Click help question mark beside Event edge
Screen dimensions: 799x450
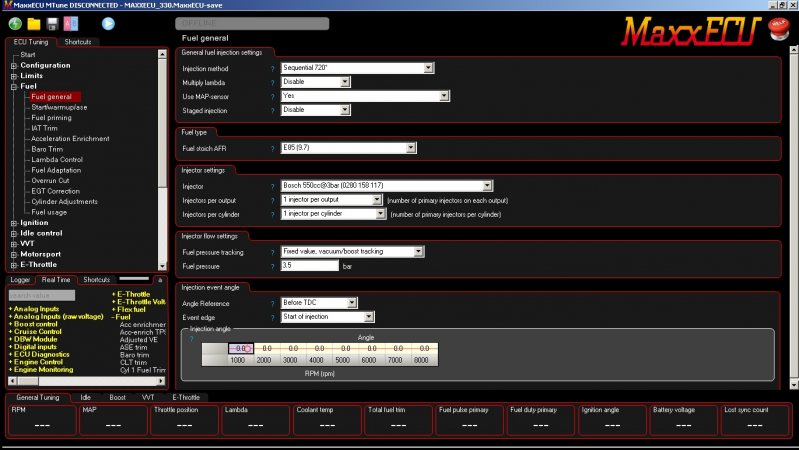click(273, 317)
